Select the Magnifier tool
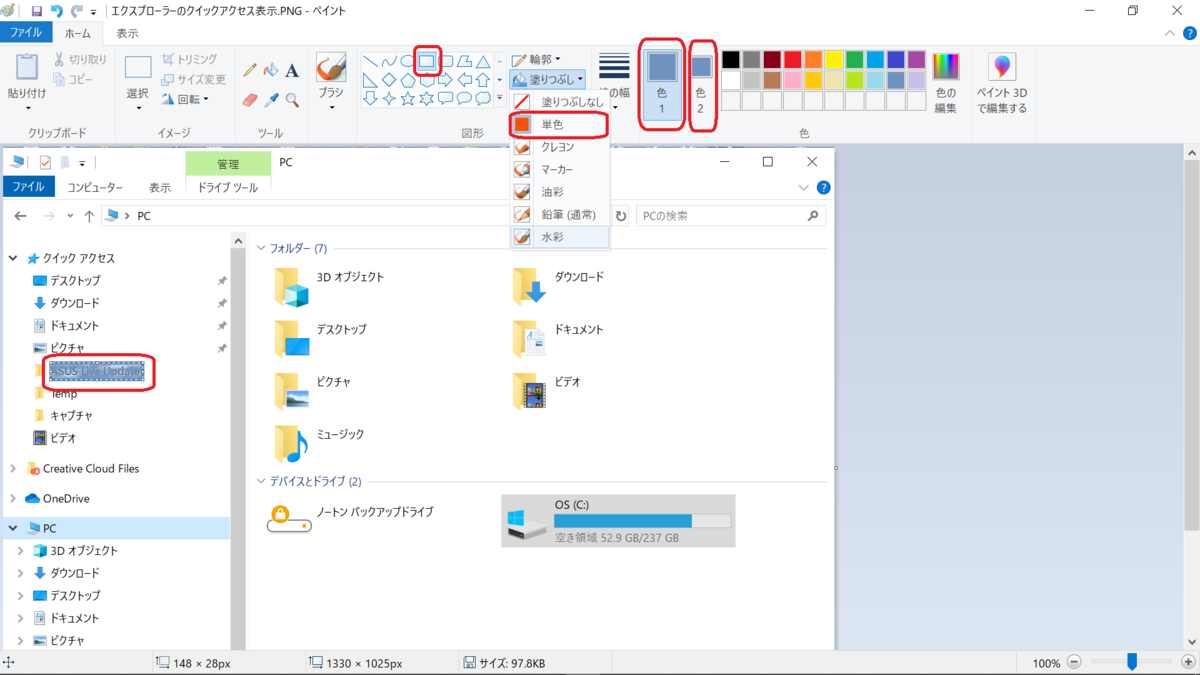 (x=292, y=98)
